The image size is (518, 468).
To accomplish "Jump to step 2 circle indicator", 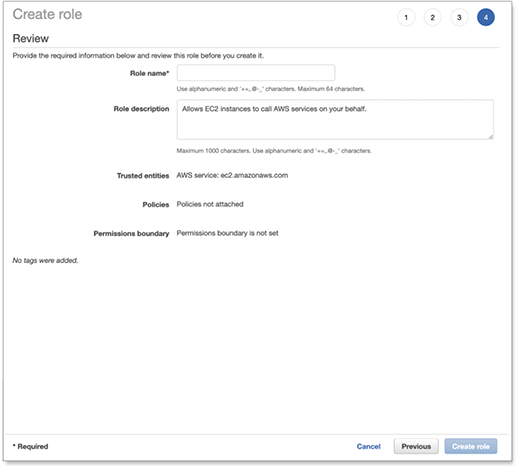I will click(x=433, y=17).
